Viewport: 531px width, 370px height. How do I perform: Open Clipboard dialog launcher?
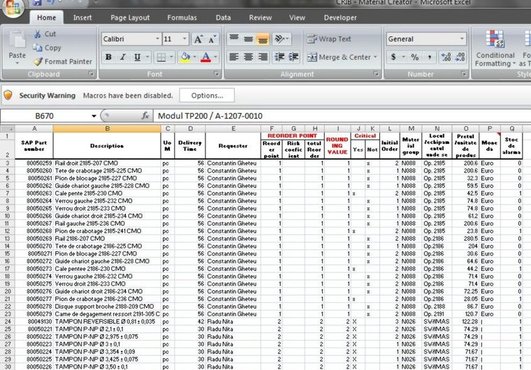[91, 74]
